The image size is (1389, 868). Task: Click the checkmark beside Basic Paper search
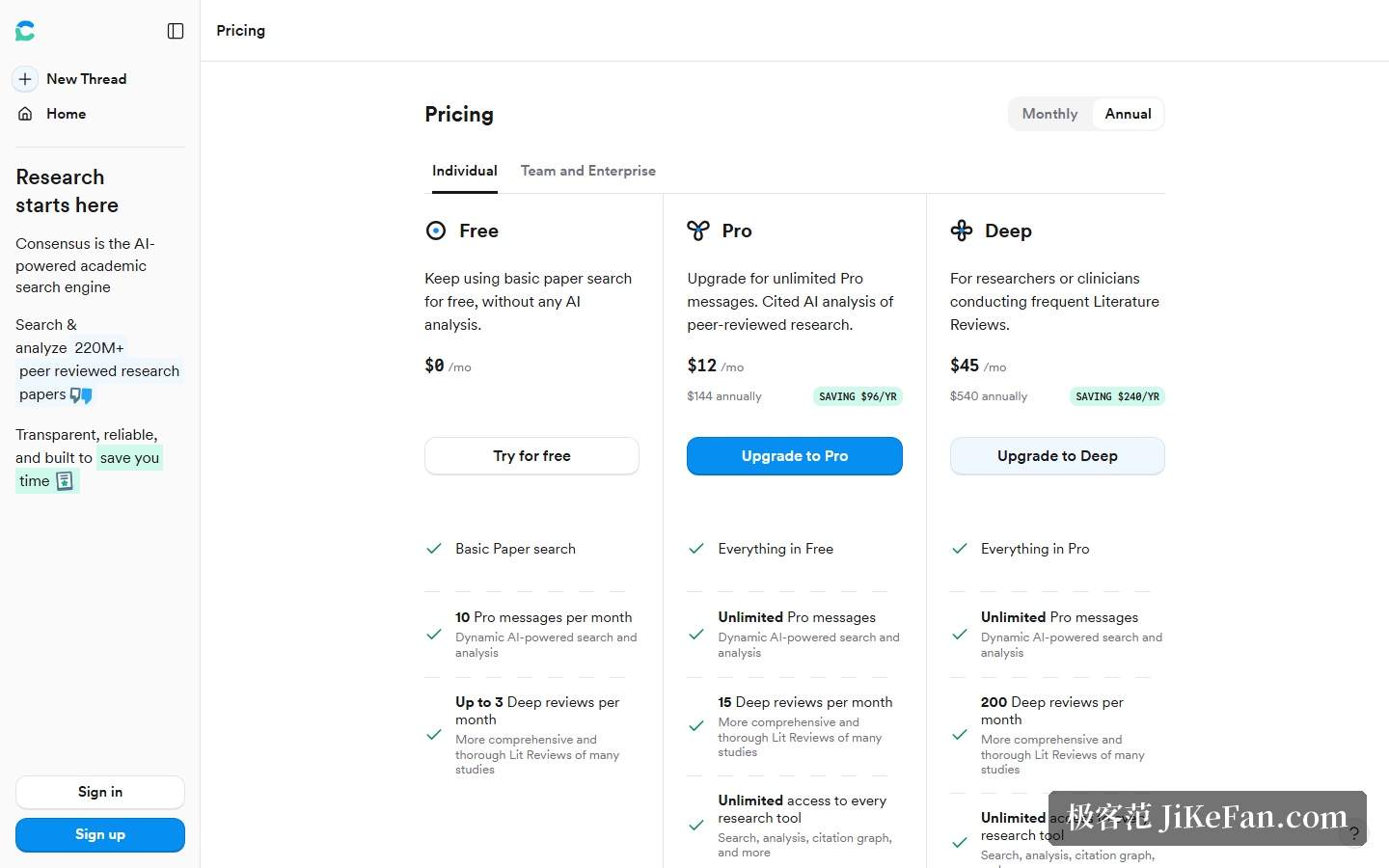click(434, 549)
